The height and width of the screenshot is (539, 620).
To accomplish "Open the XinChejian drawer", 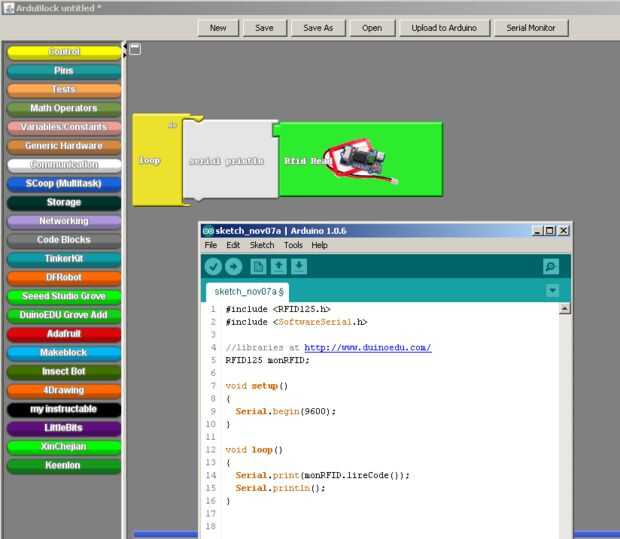I will click(x=64, y=446).
